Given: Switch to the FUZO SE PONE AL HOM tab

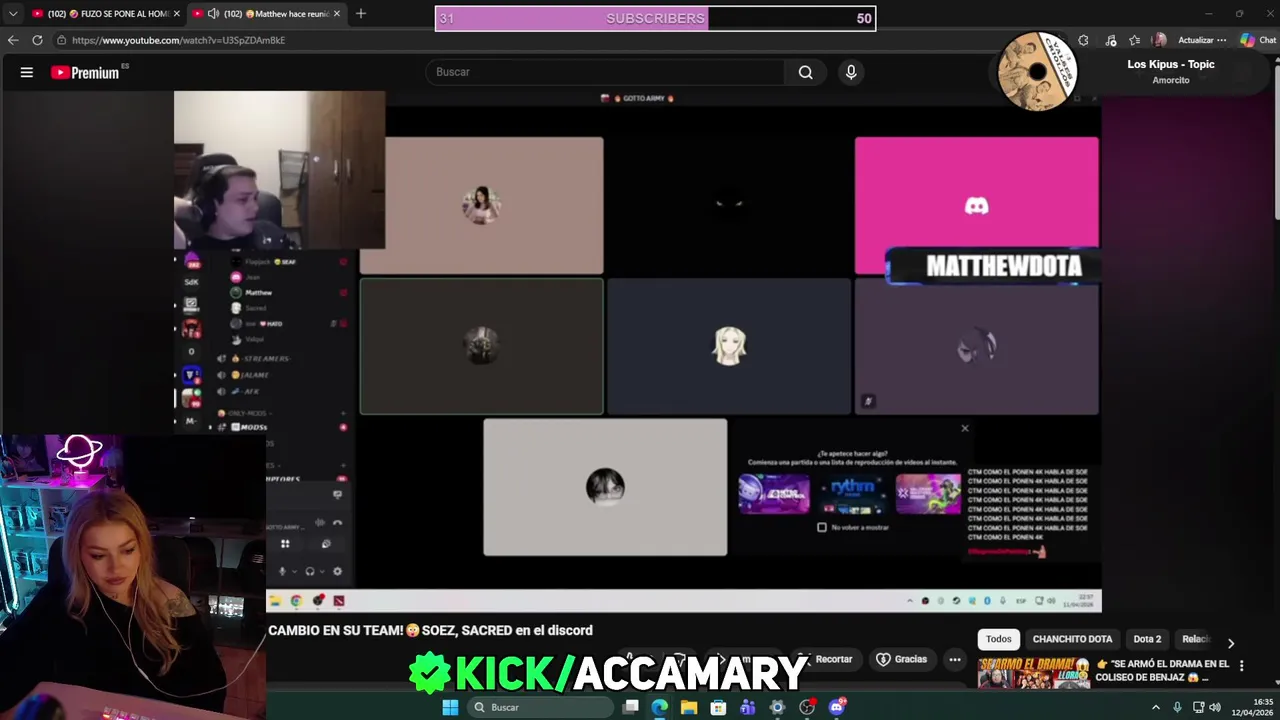Looking at the screenshot, I should click(x=106, y=14).
